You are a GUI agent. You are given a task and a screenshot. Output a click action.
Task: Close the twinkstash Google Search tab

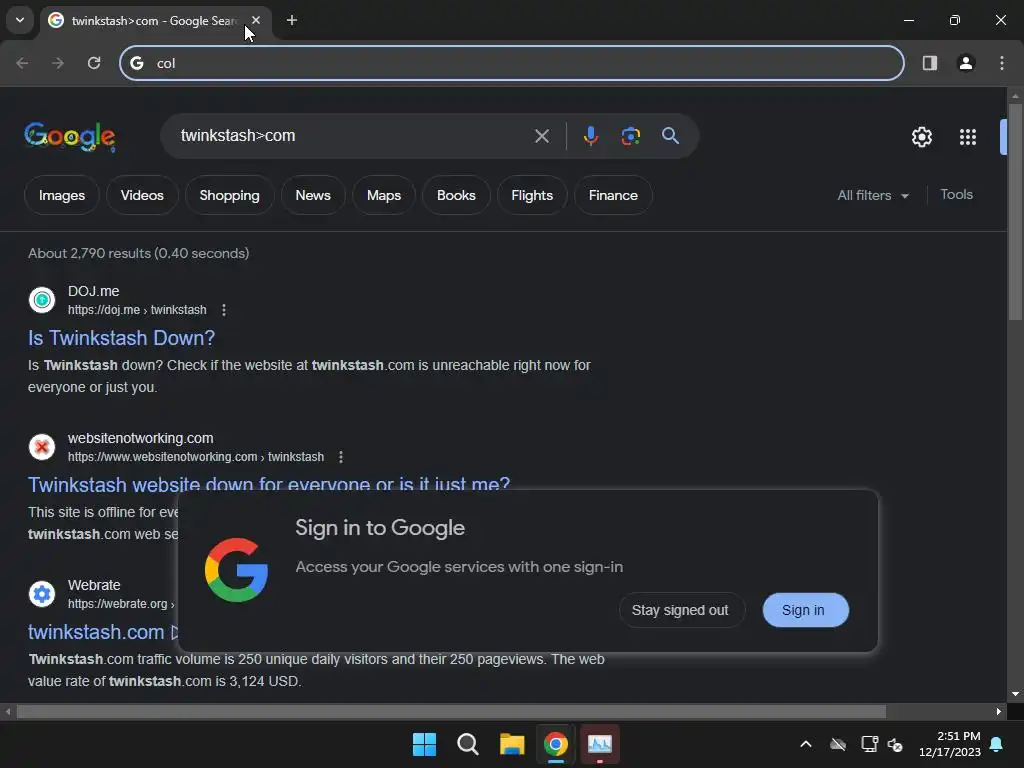point(256,20)
